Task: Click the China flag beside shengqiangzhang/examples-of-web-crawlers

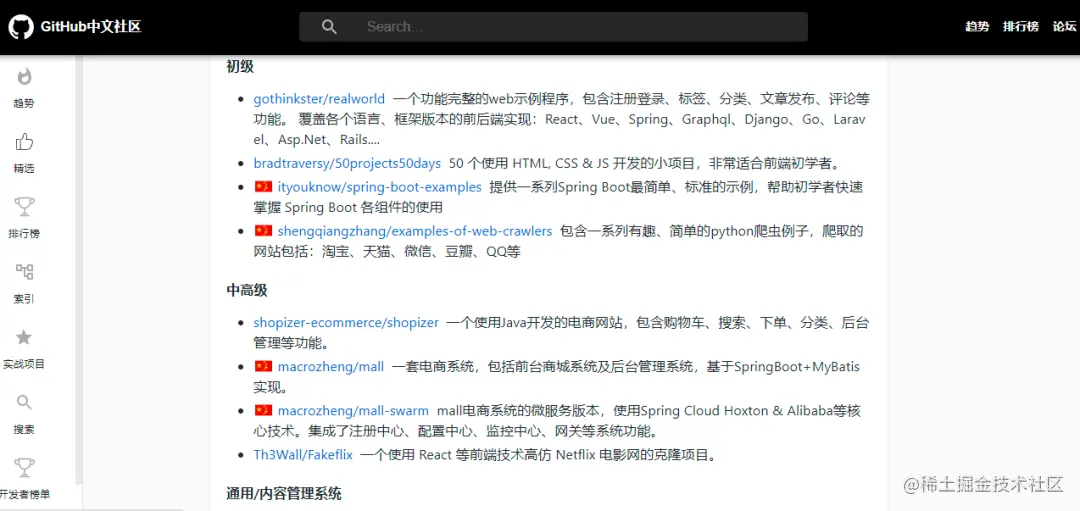Action: coord(263,231)
